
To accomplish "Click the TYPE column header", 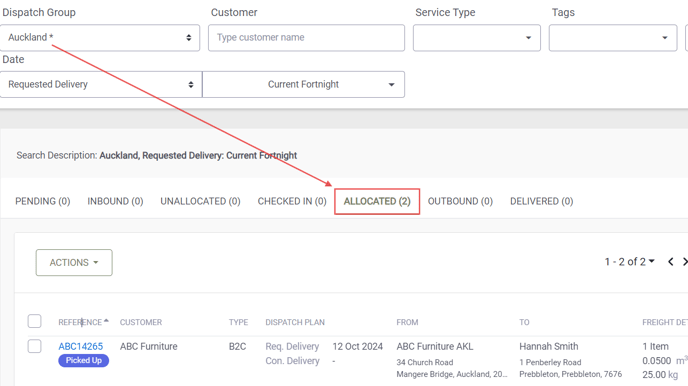I will (x=238, y=322).
